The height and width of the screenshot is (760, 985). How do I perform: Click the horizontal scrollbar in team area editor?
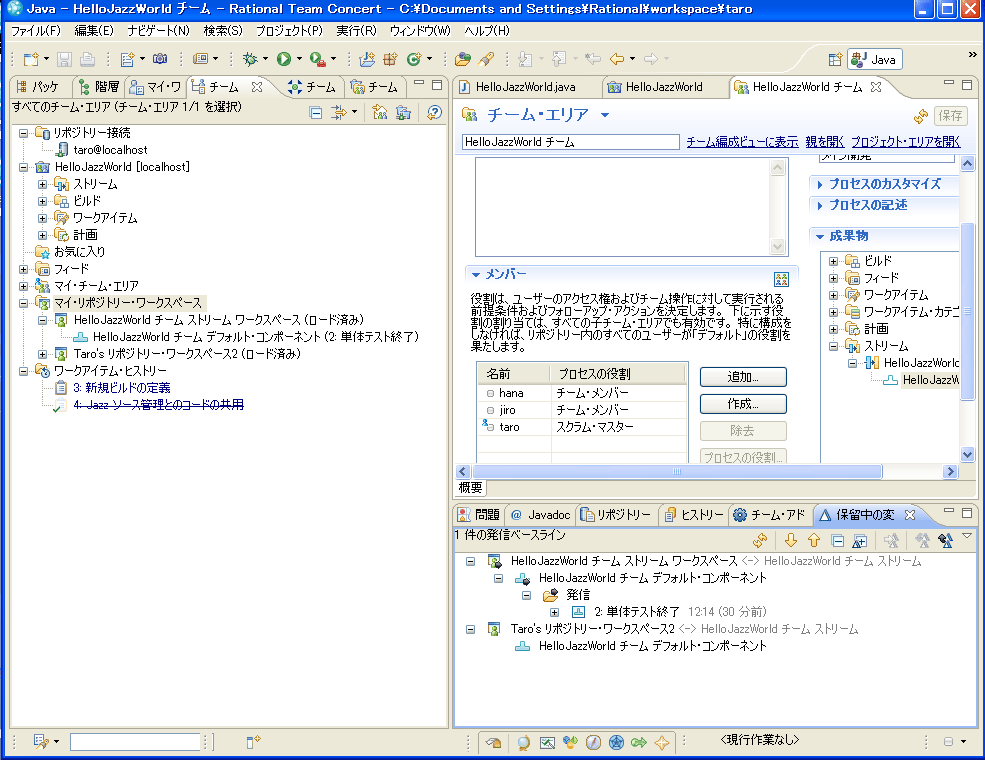[677, 472]
